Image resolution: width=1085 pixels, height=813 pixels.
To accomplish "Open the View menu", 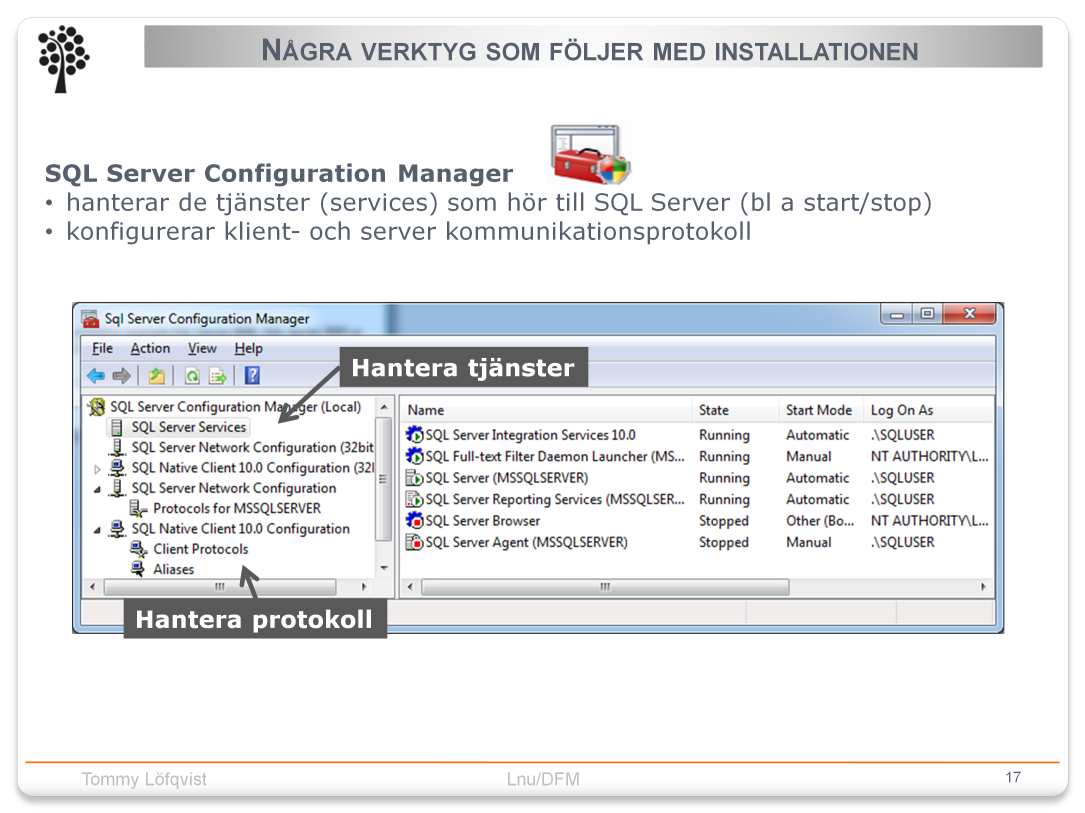I will [202, 349].
